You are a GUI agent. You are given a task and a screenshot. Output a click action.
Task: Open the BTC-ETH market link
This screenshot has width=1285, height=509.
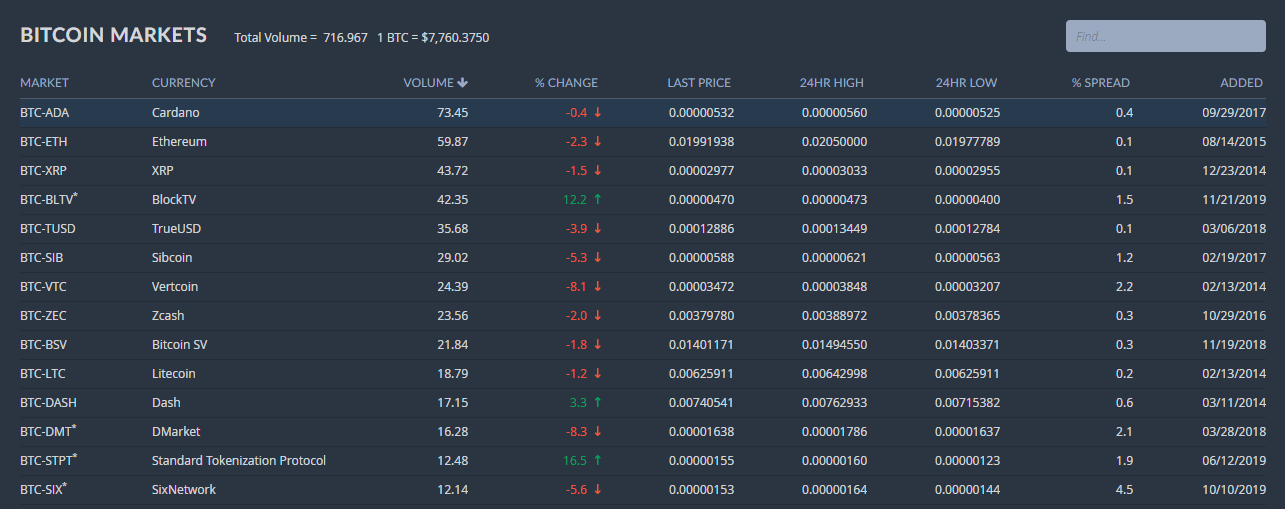click(43, 142)
